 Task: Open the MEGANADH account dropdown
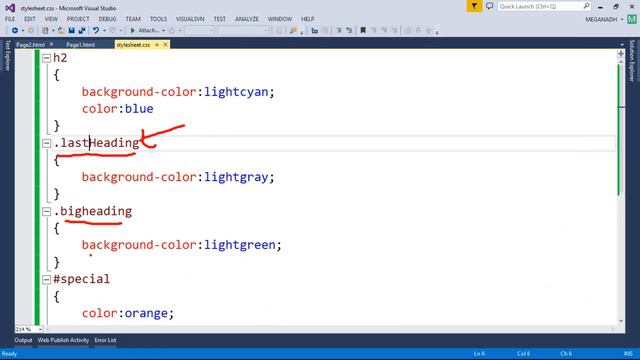(622, 20)
